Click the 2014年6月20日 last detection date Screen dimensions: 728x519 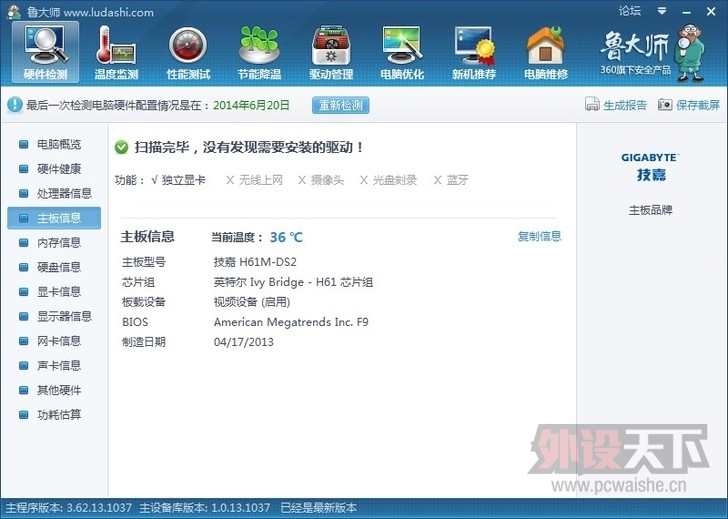251,105
